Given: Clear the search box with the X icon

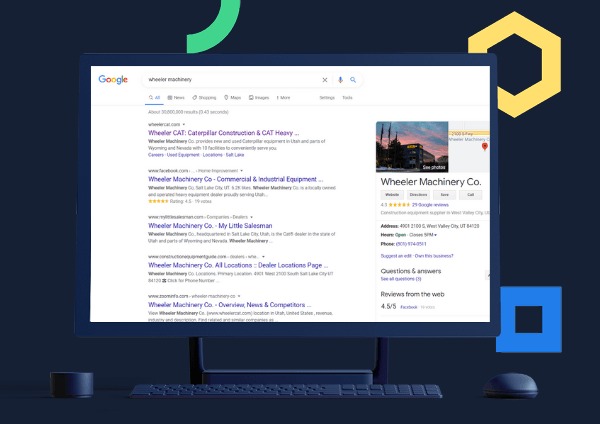Looking at the screenshot, I should (324, 79).
